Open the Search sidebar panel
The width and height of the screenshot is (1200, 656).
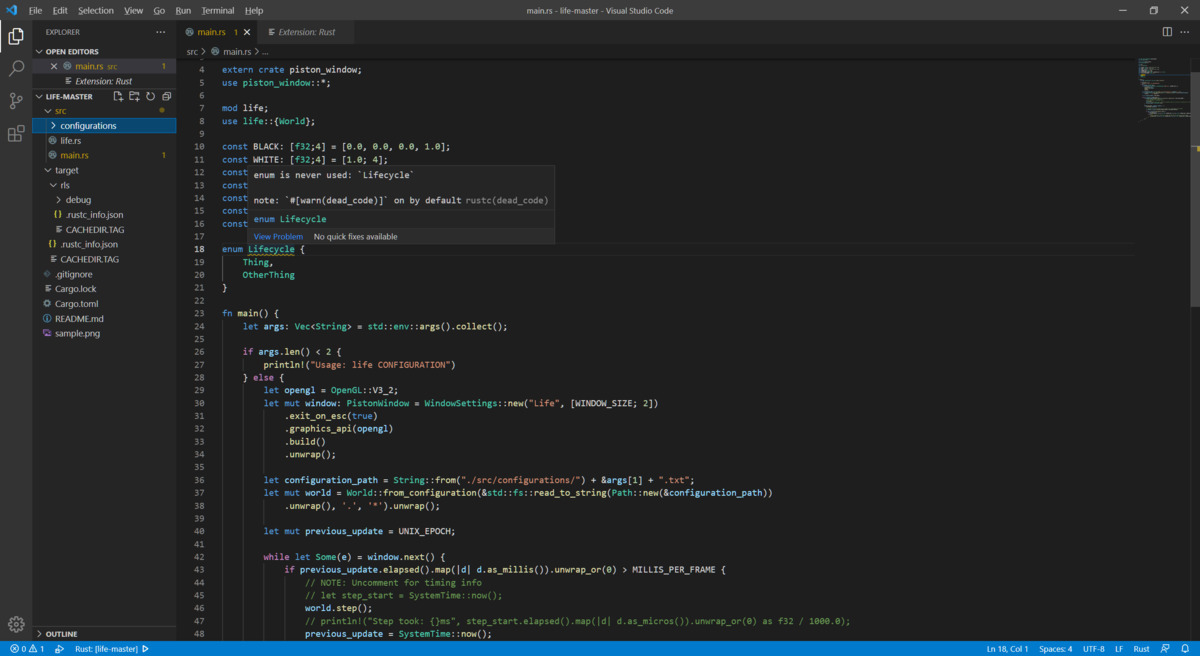[15, 69]
